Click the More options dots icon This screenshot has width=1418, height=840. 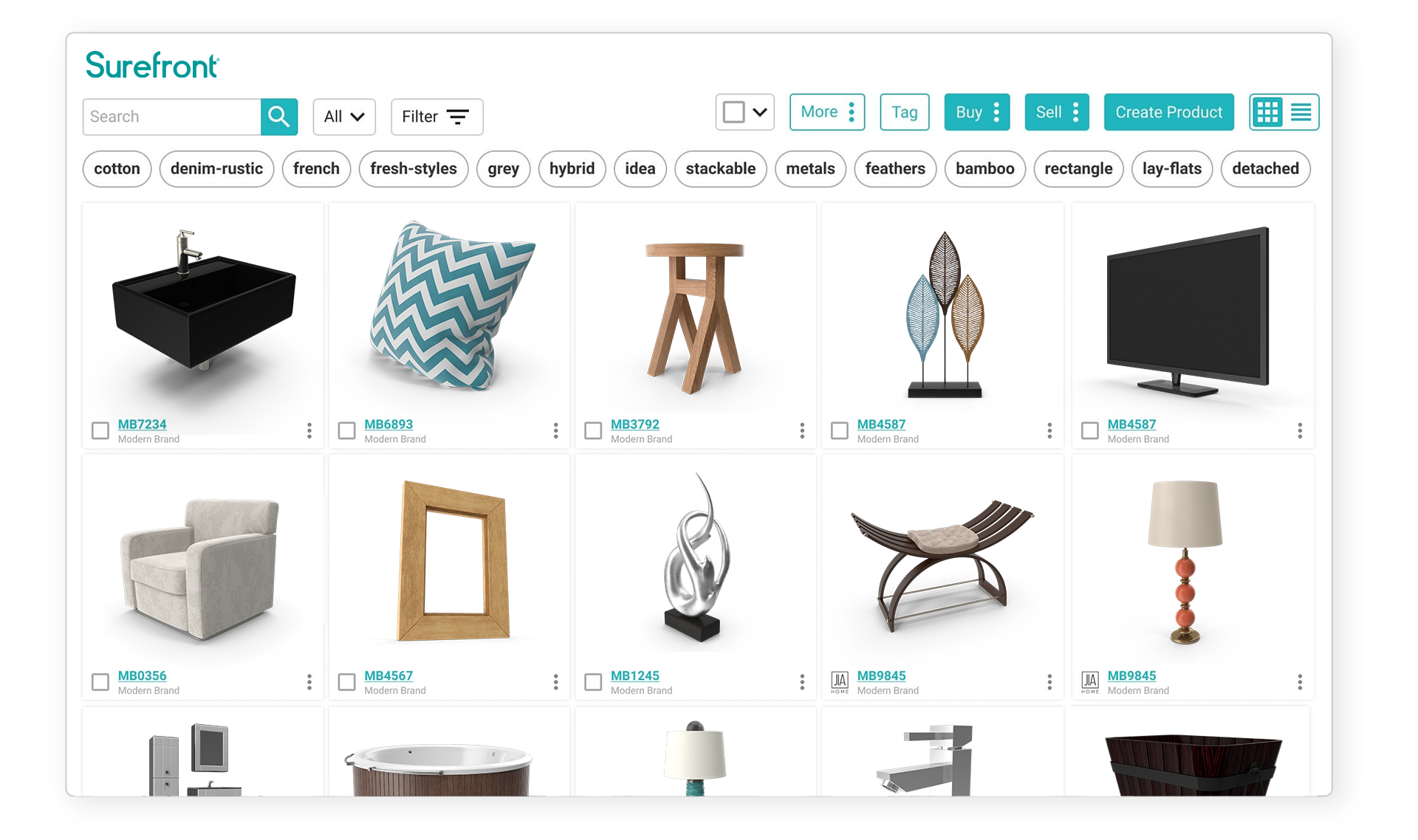tap(848, 112)
